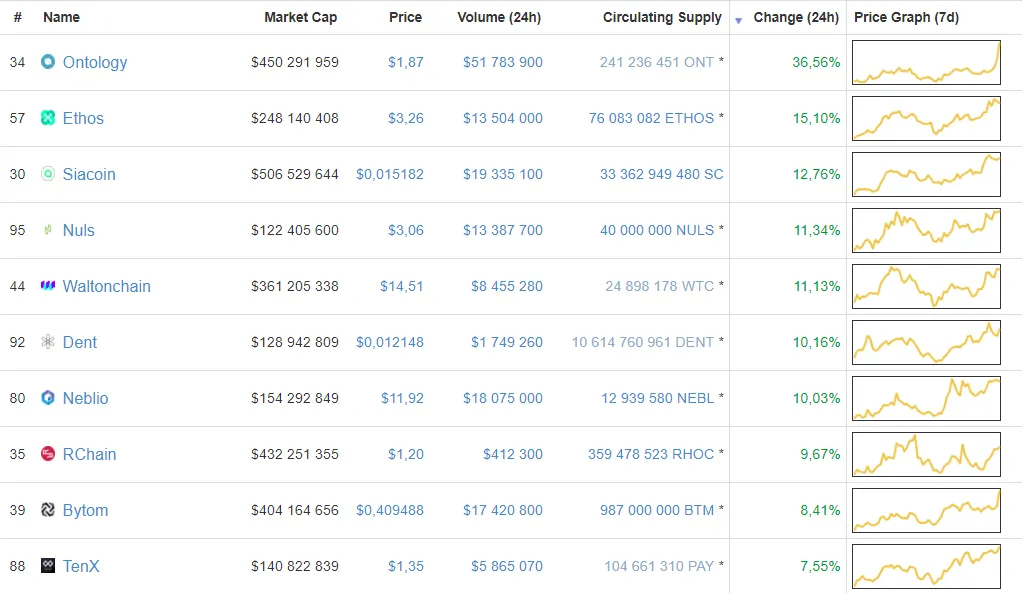1023x593 pixels.
Task: View RChain 7-day price graph
Action: [x=926, y=454]
